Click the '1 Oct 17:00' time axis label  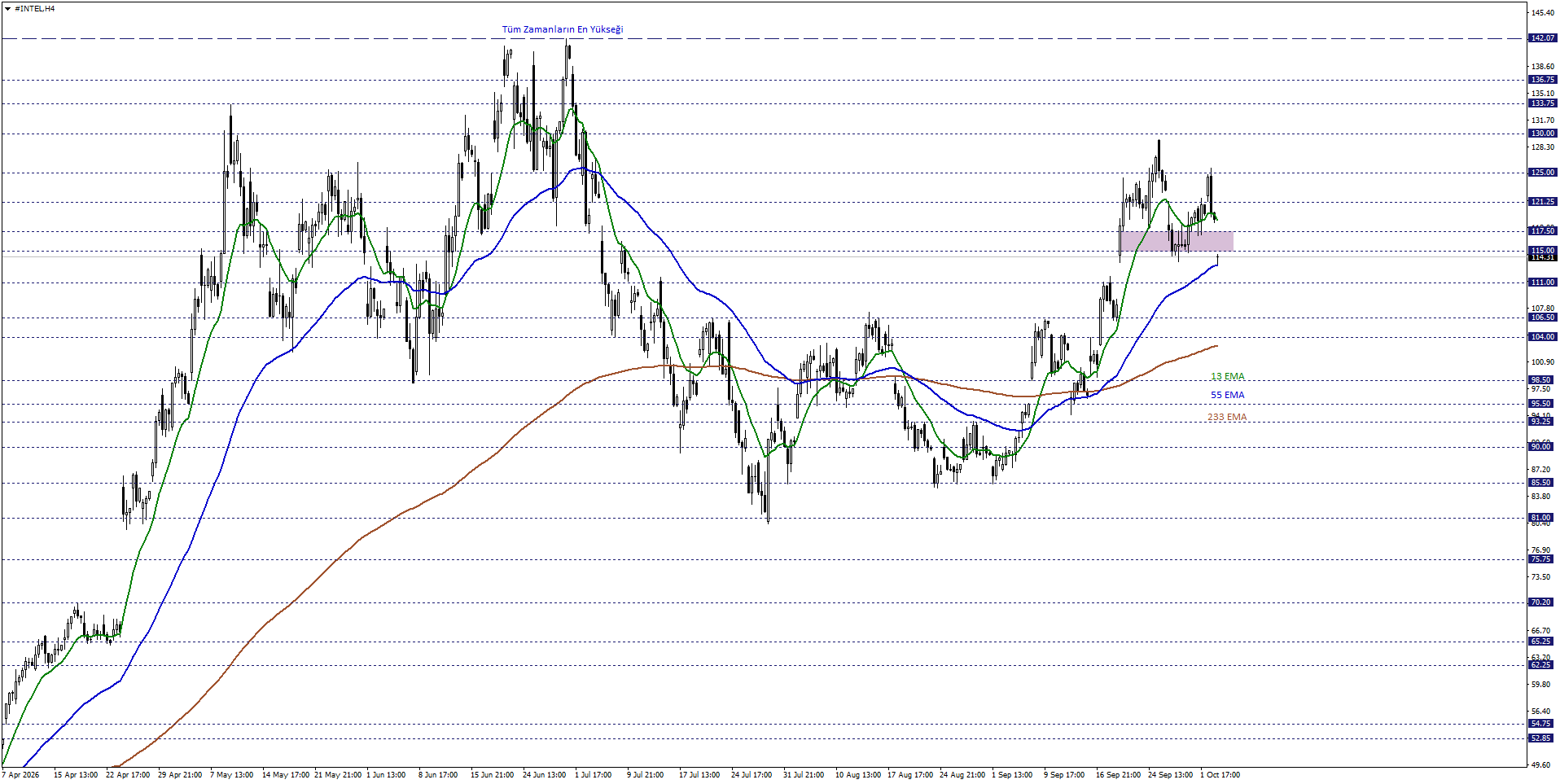tap(1220, 775)
